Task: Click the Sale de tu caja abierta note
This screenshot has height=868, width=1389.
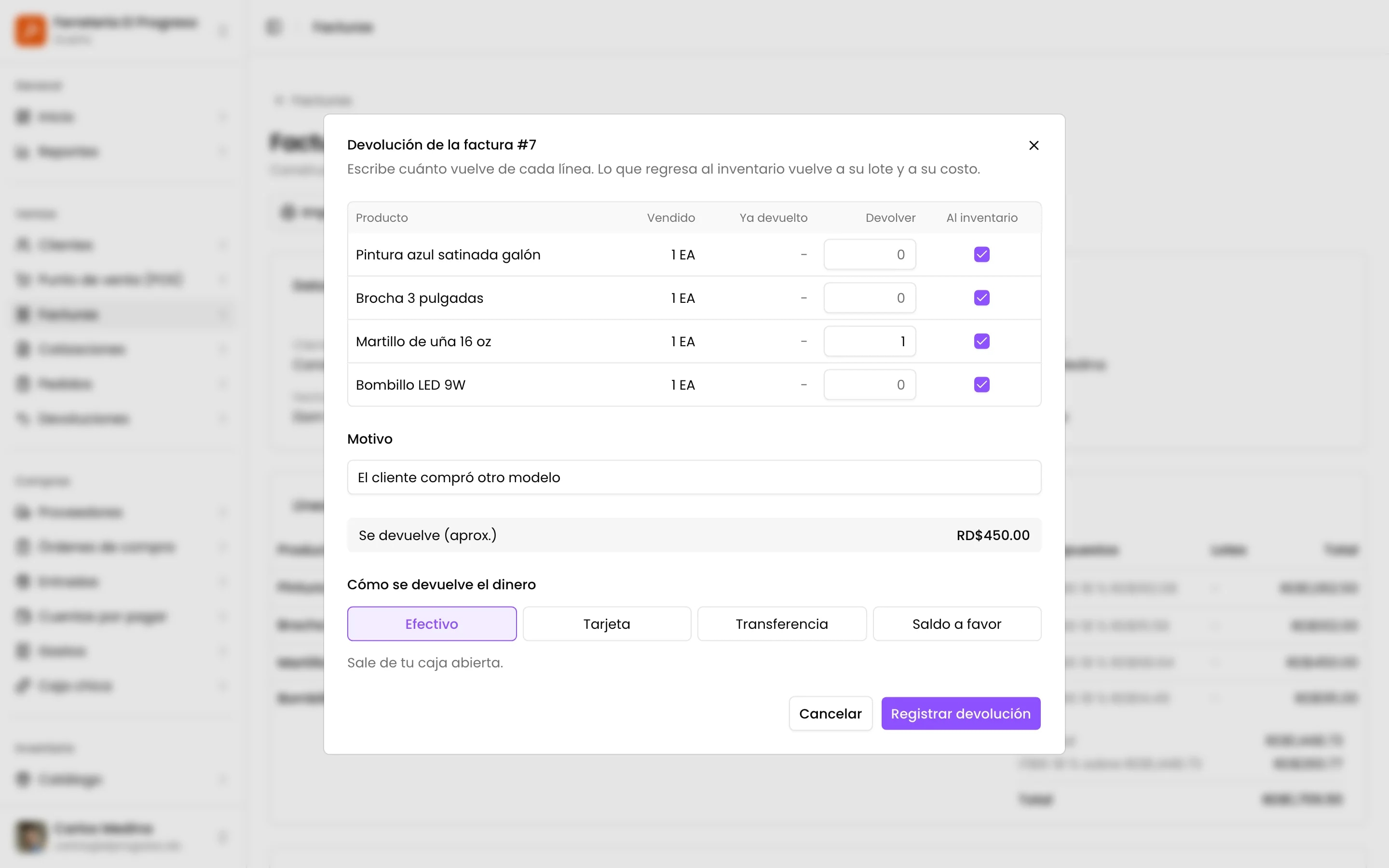Action: coord(425,663)
